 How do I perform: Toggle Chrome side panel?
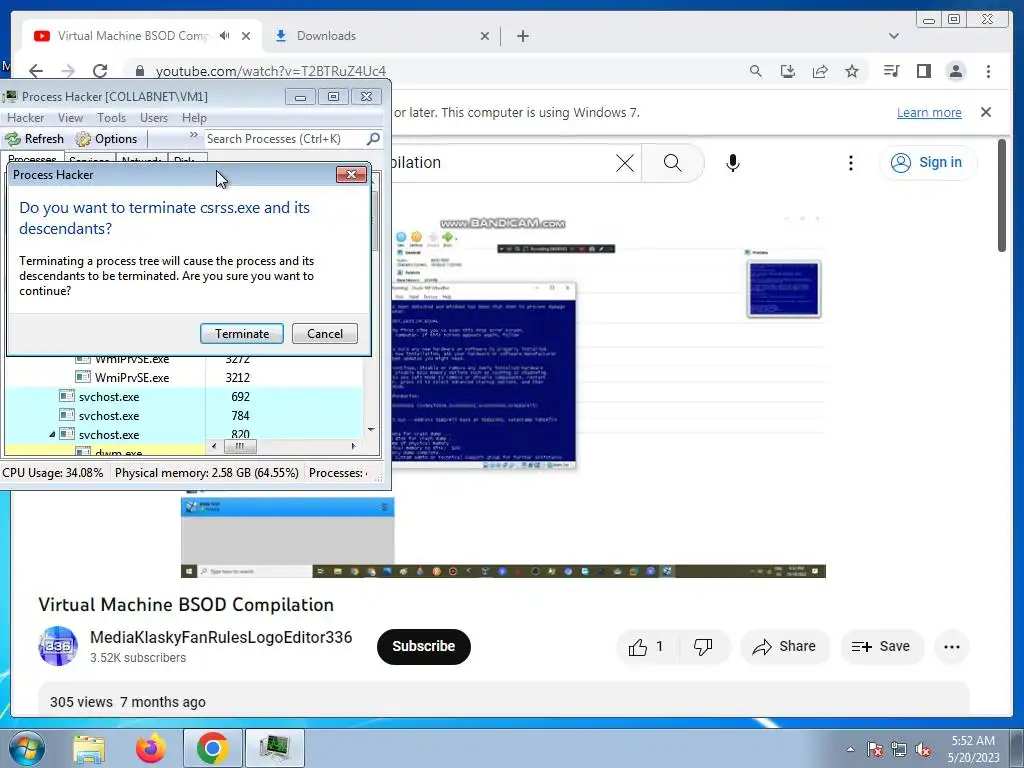(923, 71)
